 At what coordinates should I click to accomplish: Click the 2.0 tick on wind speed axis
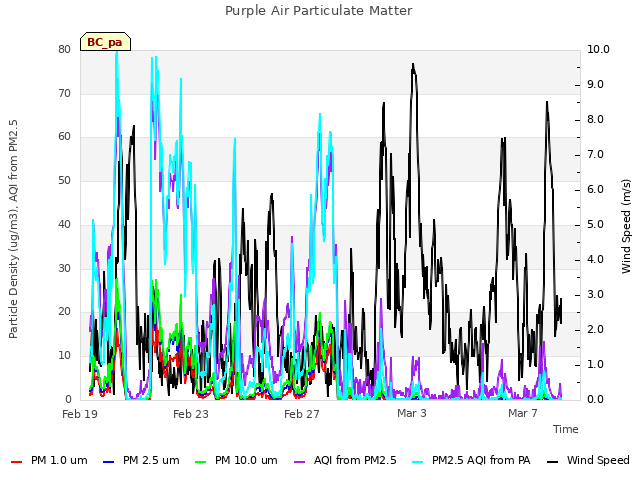pos(595,329)
